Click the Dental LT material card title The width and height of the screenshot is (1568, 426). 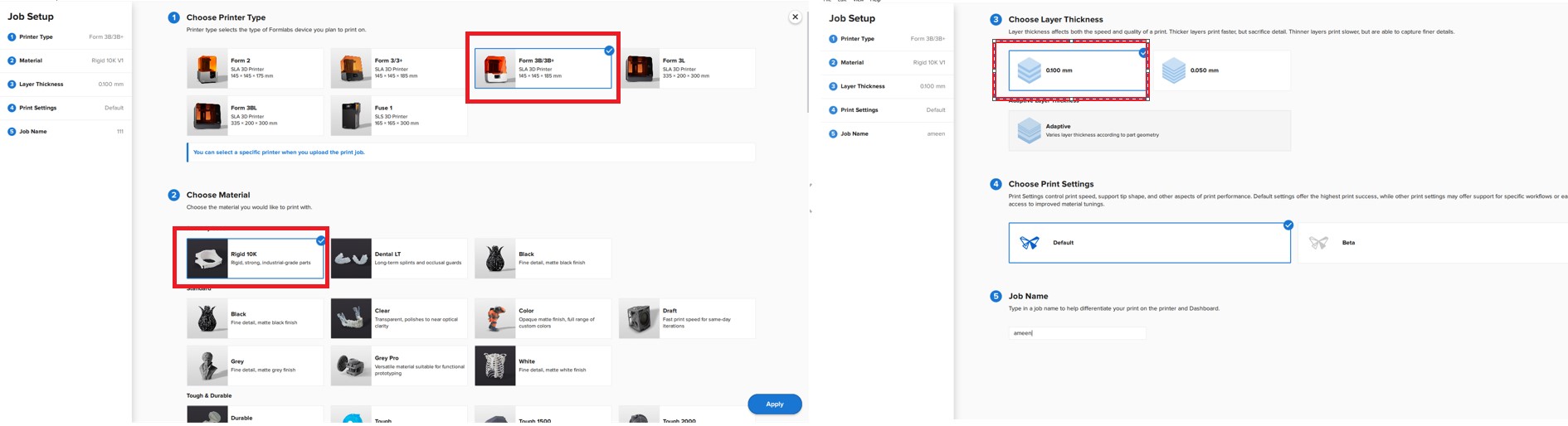(x=387, y=254)
